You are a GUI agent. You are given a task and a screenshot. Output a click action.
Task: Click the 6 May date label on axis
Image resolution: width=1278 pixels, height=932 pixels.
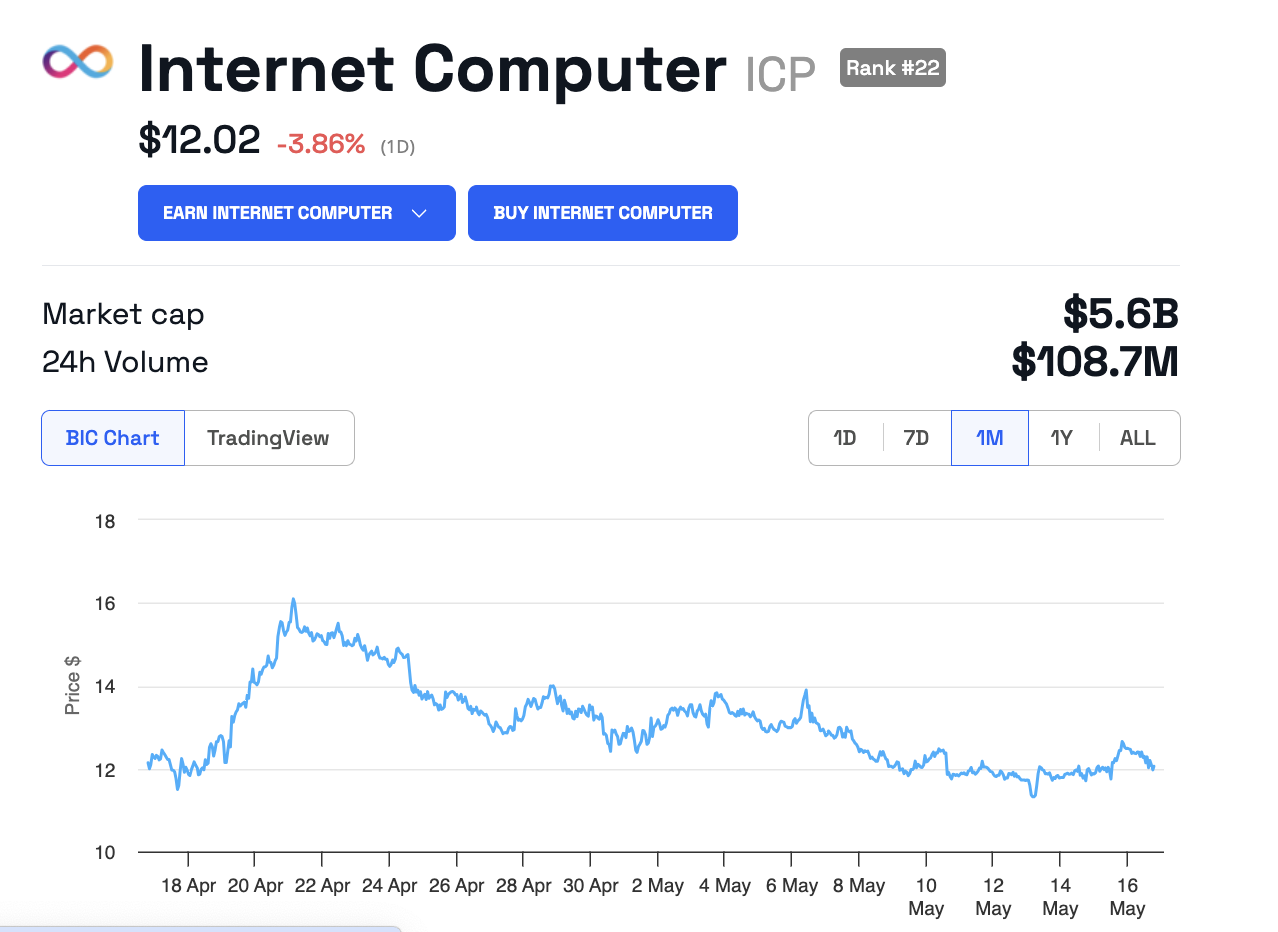click(792, 886)
